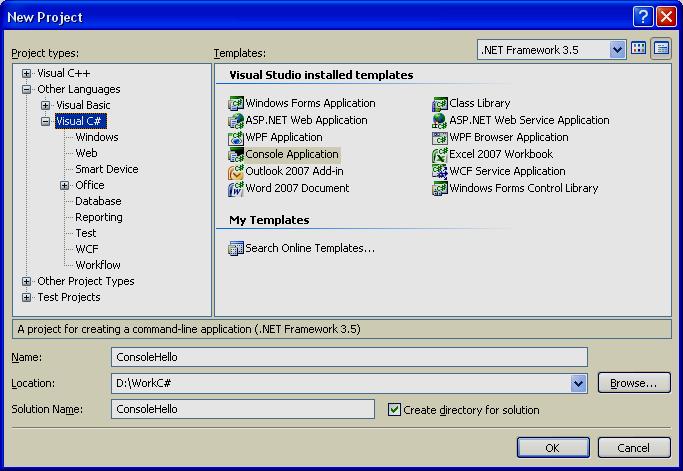Open the .NET Framework version dropdown

pos(617,50)
